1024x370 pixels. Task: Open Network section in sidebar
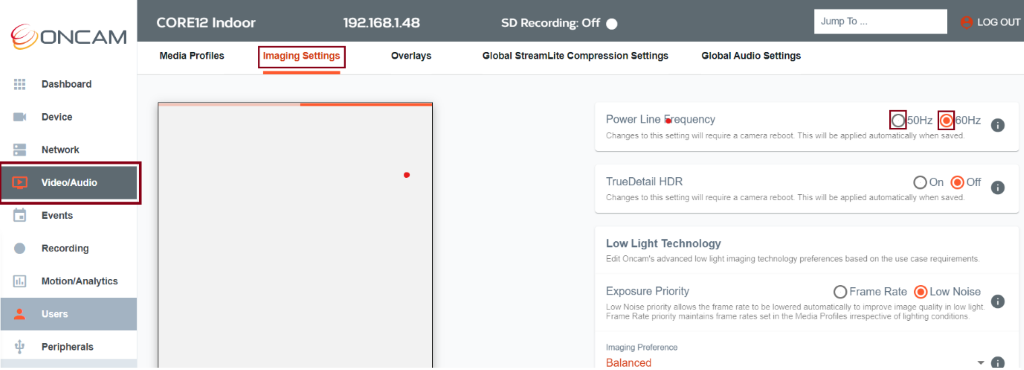click(x=69, y=149)
